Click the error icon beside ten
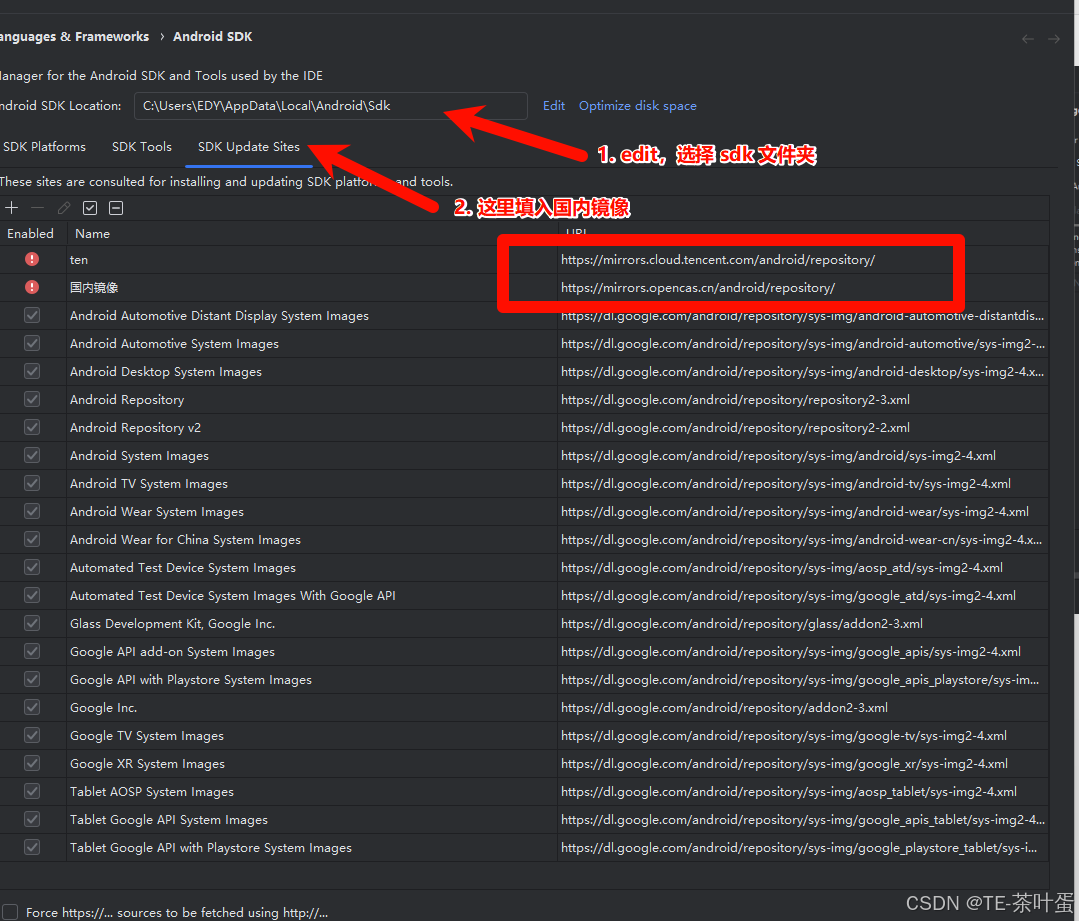Image resolution: width=1079 pixels, height=921 pixels. 32,260
